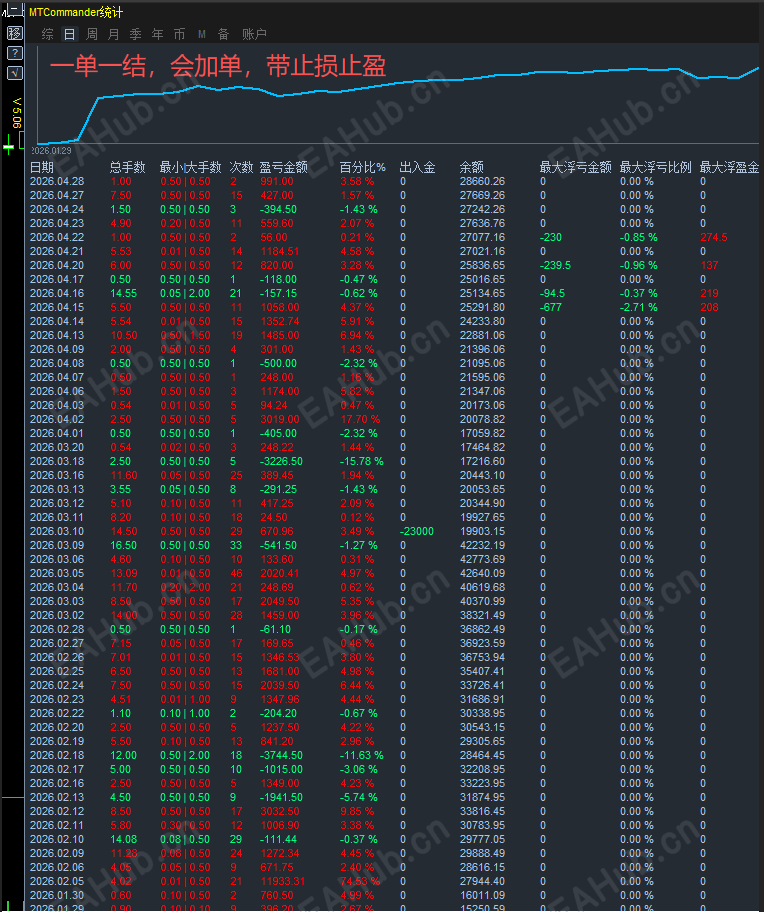
Task: Click the 余额 column header
Action: pyautogui.click(x=472, y=168)
